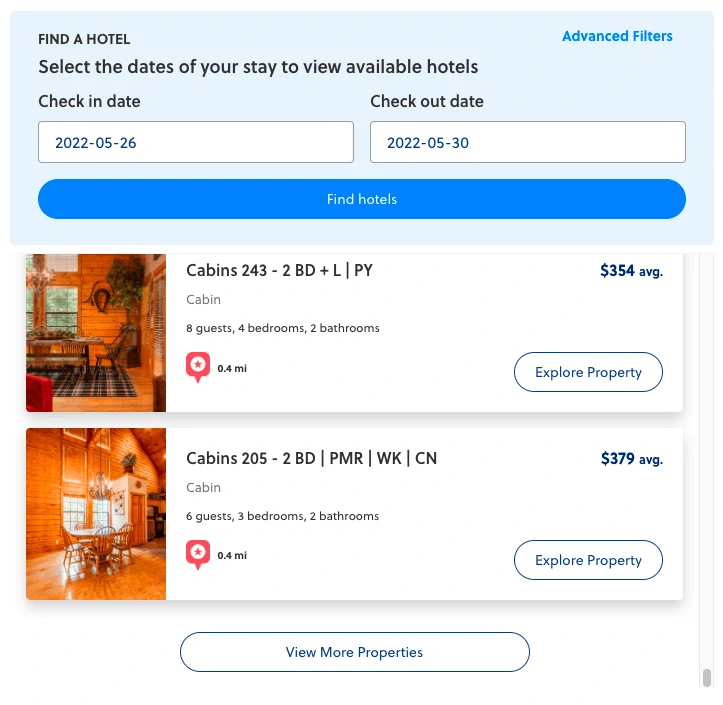Open the Cabins 205 photo thumbnail
This screenshot has width=723, height=705.
point(96,514)
